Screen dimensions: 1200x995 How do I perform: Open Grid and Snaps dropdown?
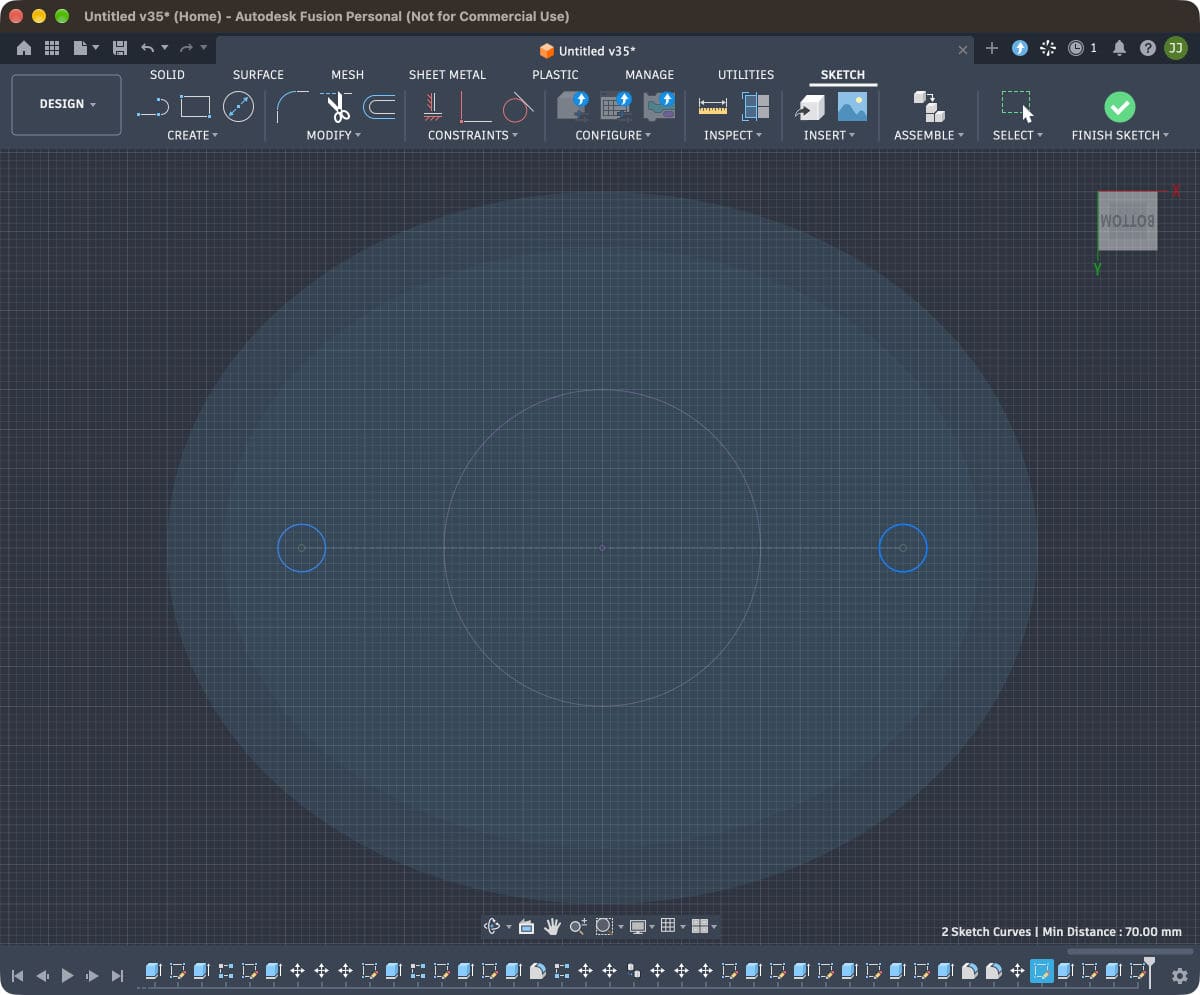(x=672, y=927)
